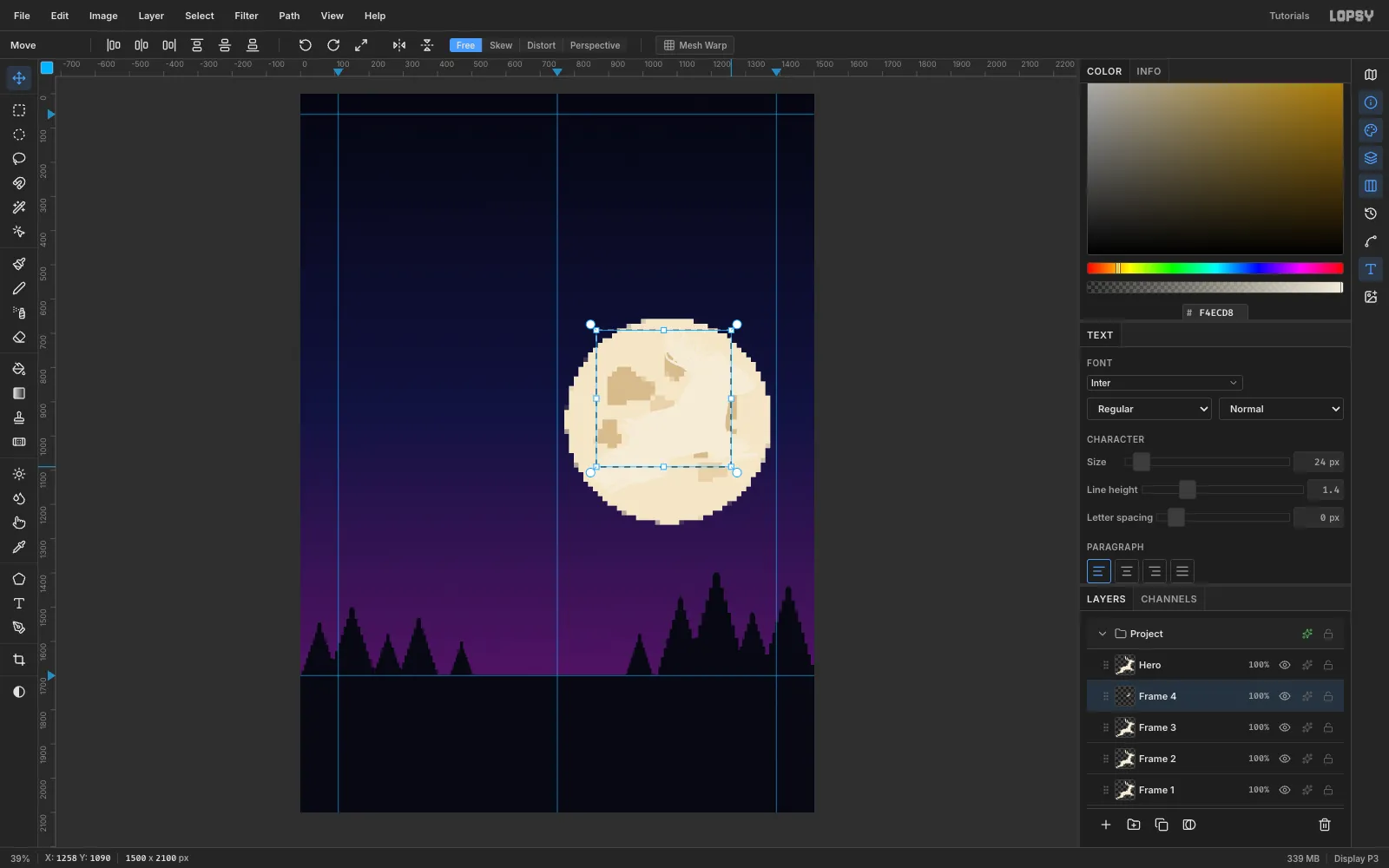Toggle lock on the Project folder

coord(1328,634)
